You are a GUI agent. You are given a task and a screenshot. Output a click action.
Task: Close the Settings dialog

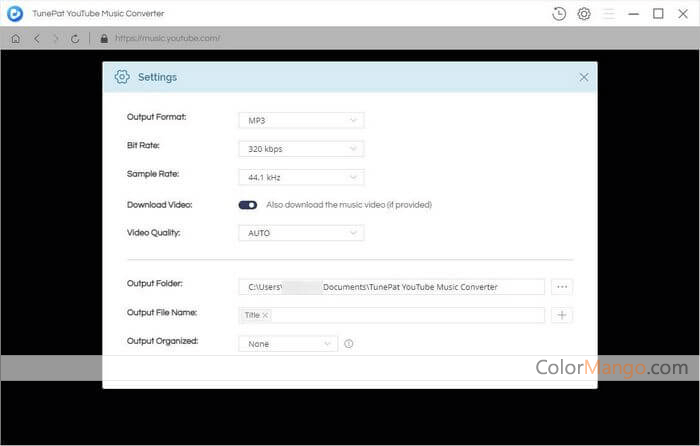(x=584, y=77)
